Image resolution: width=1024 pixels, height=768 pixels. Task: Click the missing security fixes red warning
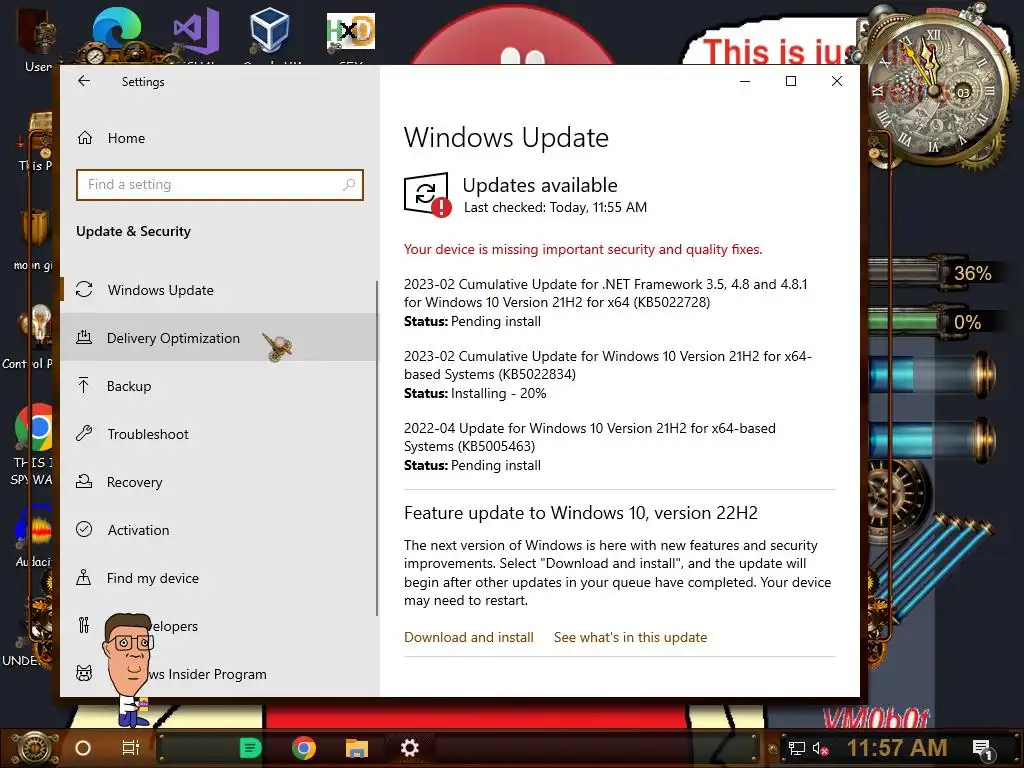point(583,249)
